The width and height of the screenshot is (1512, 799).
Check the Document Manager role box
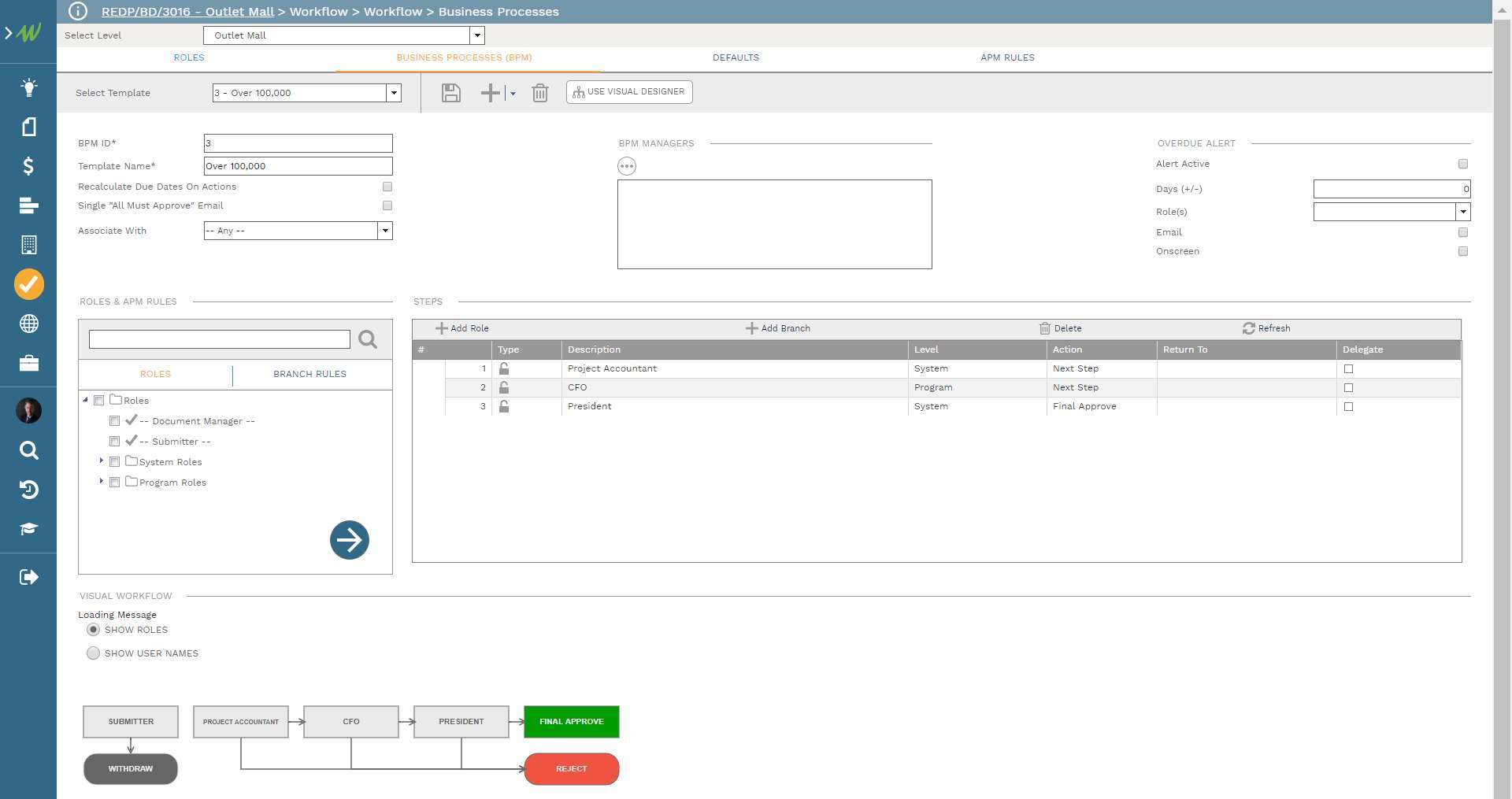point(115,421)
